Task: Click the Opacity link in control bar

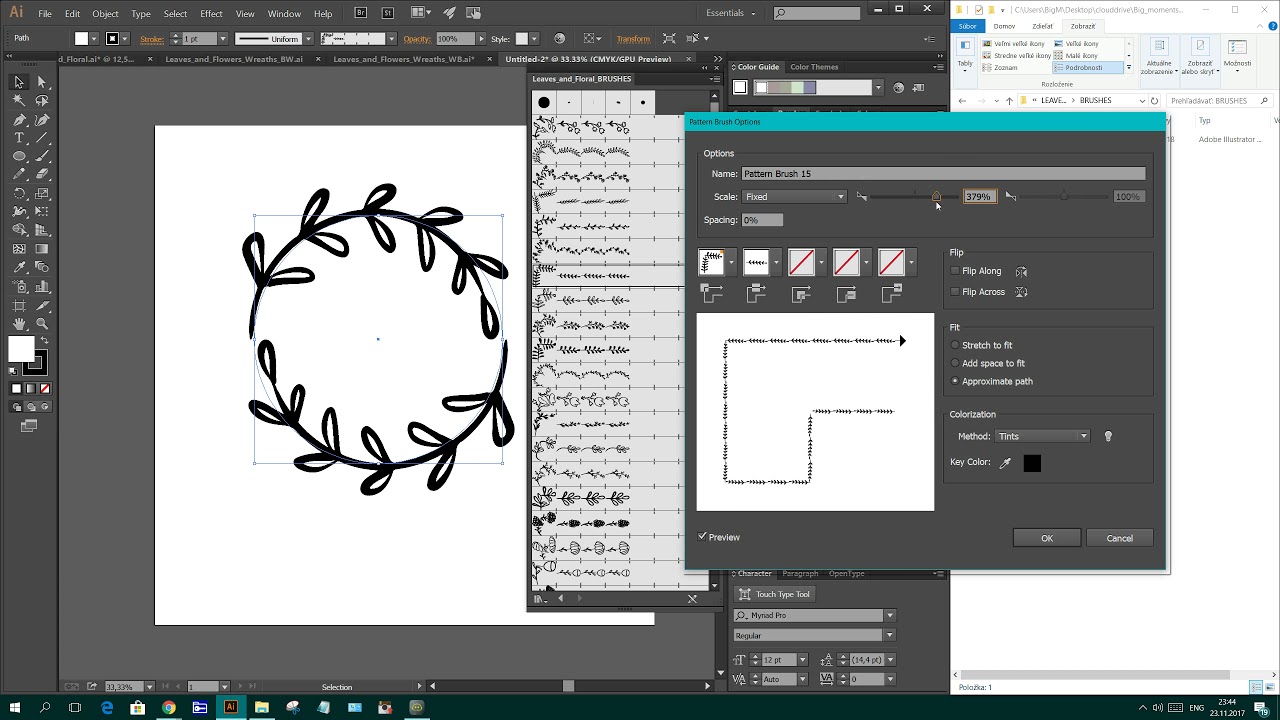Action: point(417,39)
